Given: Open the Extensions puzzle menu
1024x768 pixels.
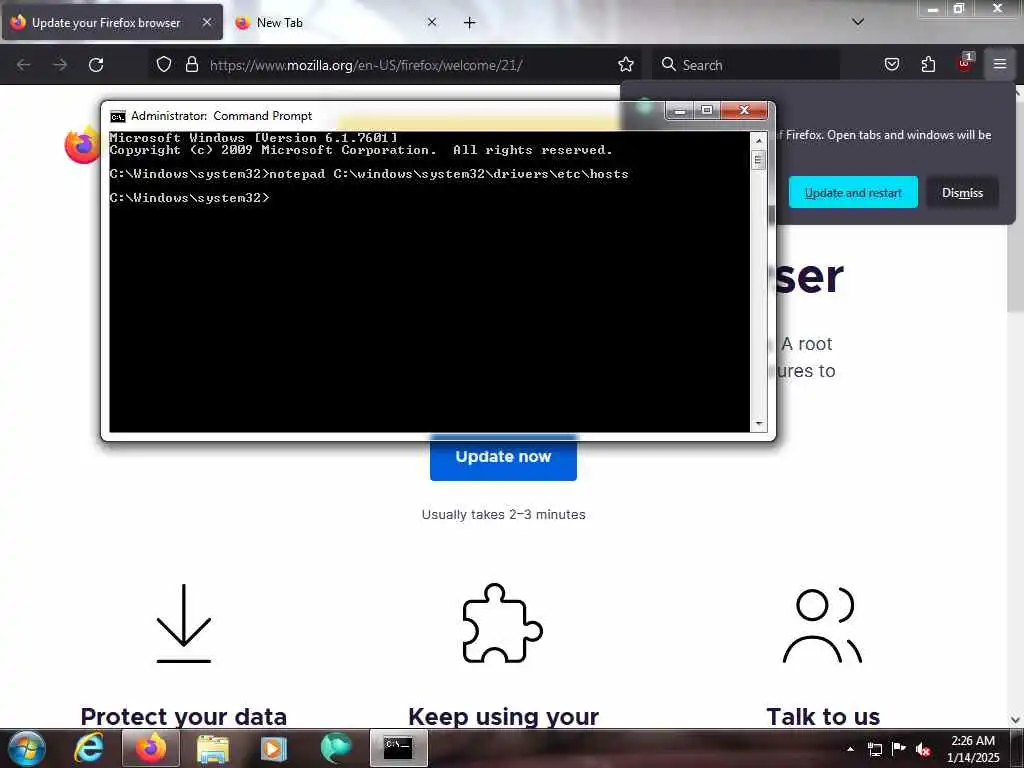Looking at the screenshot, I should 928,64.
